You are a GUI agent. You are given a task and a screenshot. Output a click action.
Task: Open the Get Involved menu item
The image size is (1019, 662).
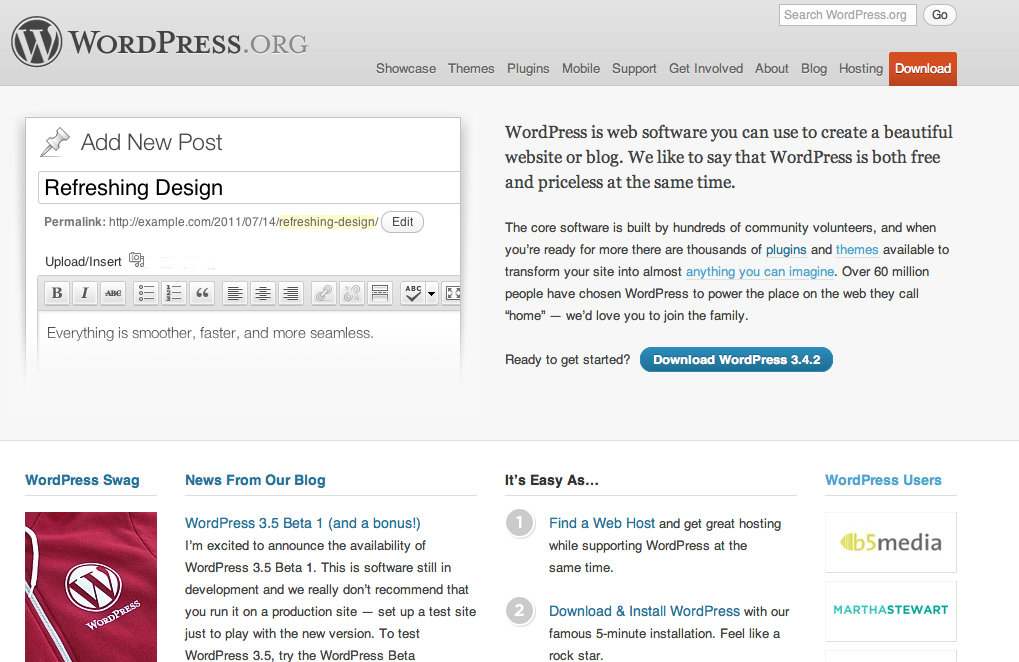[706, 68]
